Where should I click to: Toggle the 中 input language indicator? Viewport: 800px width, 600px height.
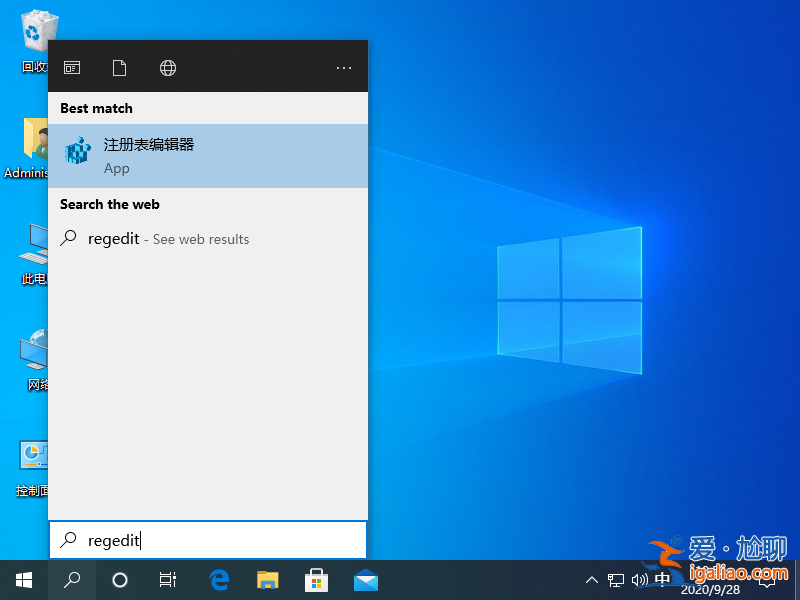[663, 580]
